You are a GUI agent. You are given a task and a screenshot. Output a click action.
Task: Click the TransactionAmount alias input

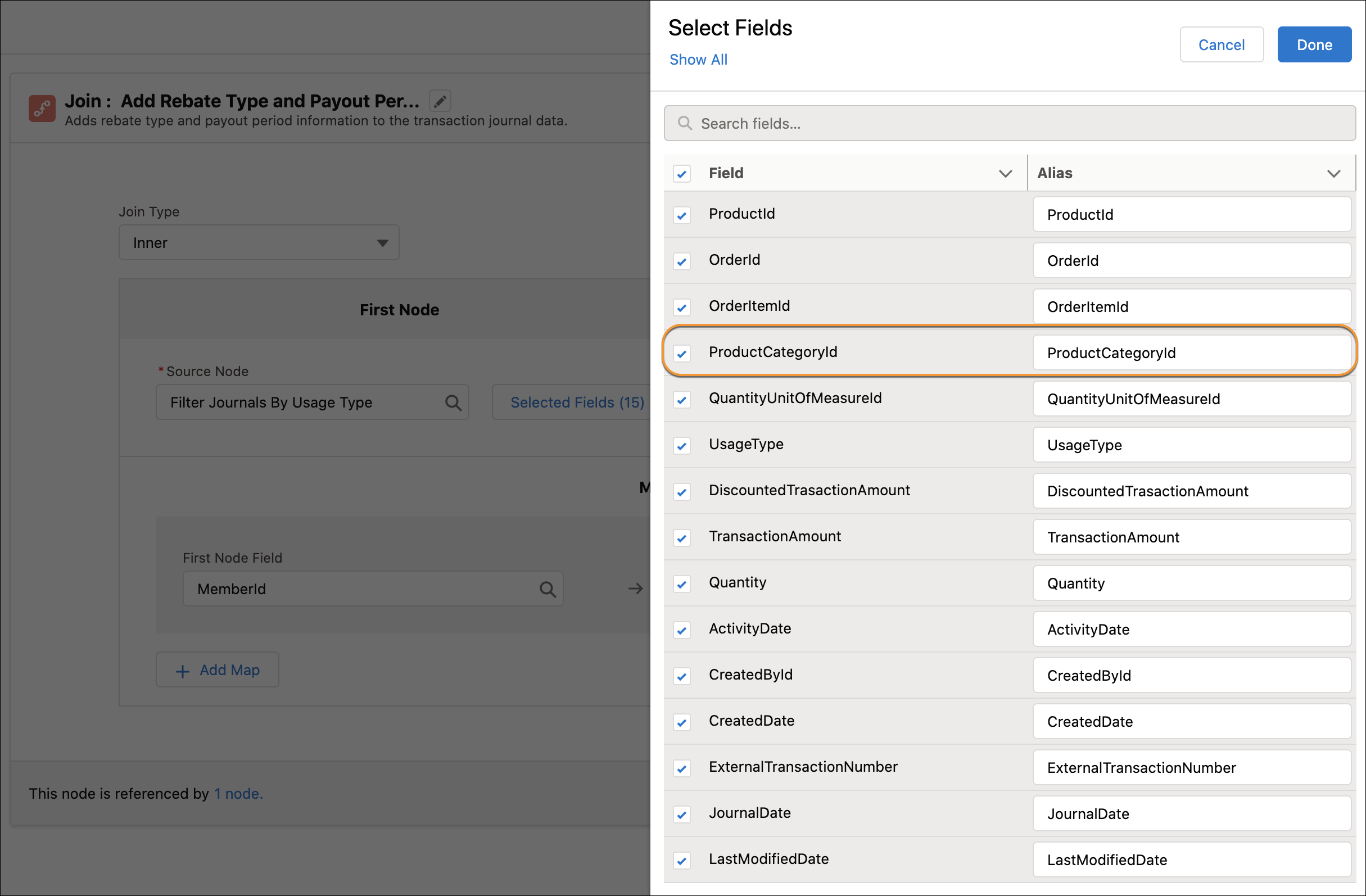pyautogui.click(x=1192, y=538)
